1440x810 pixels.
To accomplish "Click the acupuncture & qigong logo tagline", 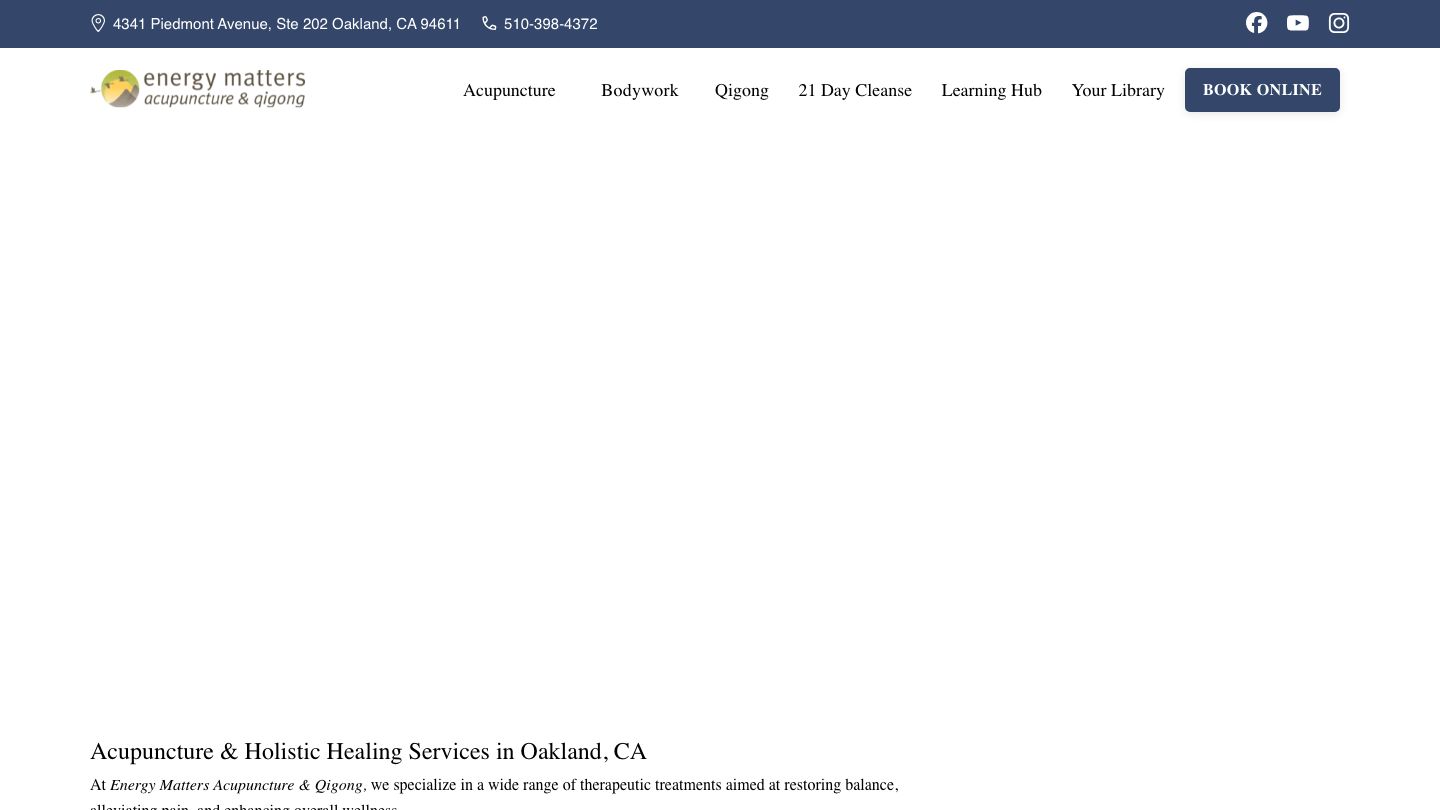I will pyautogui.click(x=224, y=99).
